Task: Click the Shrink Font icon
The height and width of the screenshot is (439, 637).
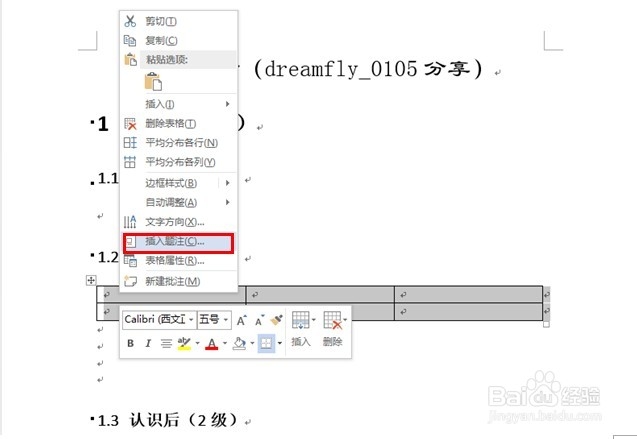Action: [259, 320]
